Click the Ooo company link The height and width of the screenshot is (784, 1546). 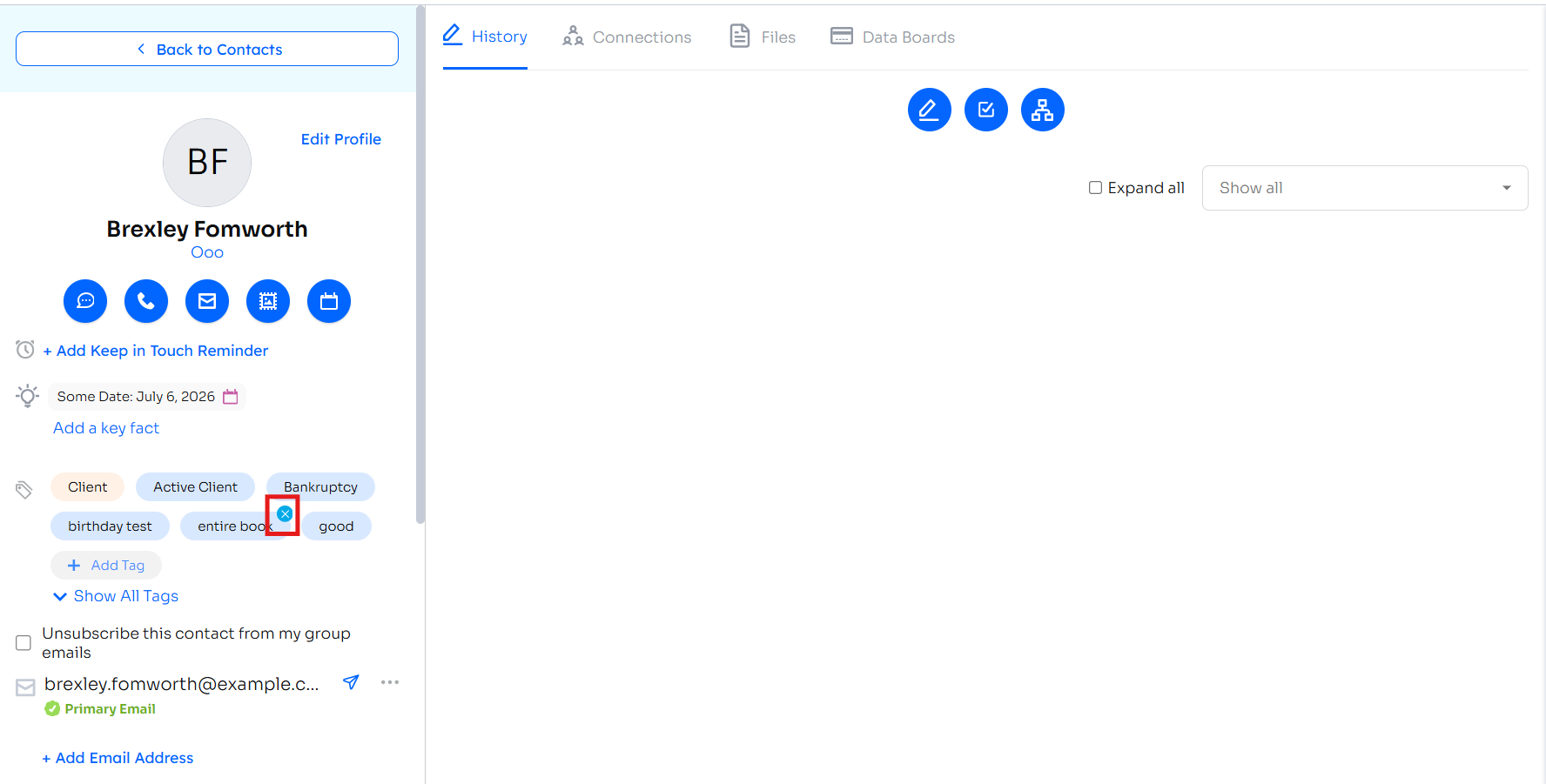pyautogui.click(x=207, y=252)
